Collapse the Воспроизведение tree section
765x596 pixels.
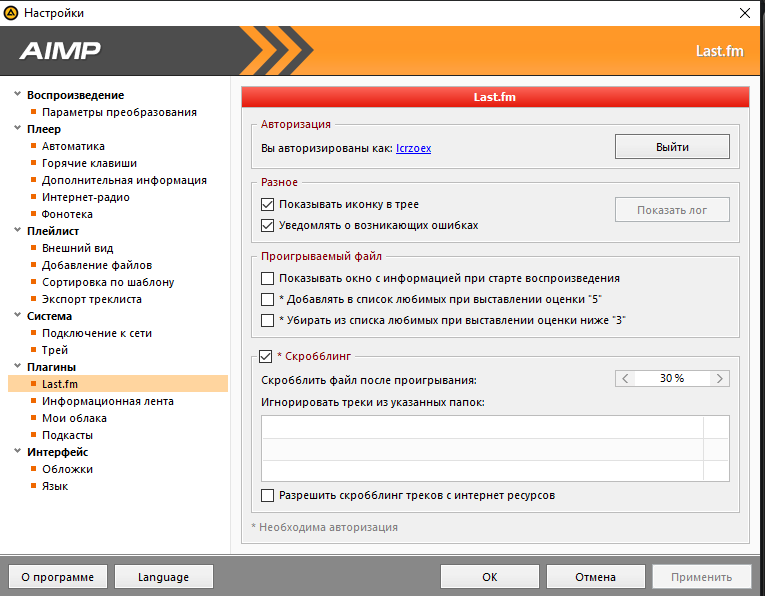[x=16, y=95]
